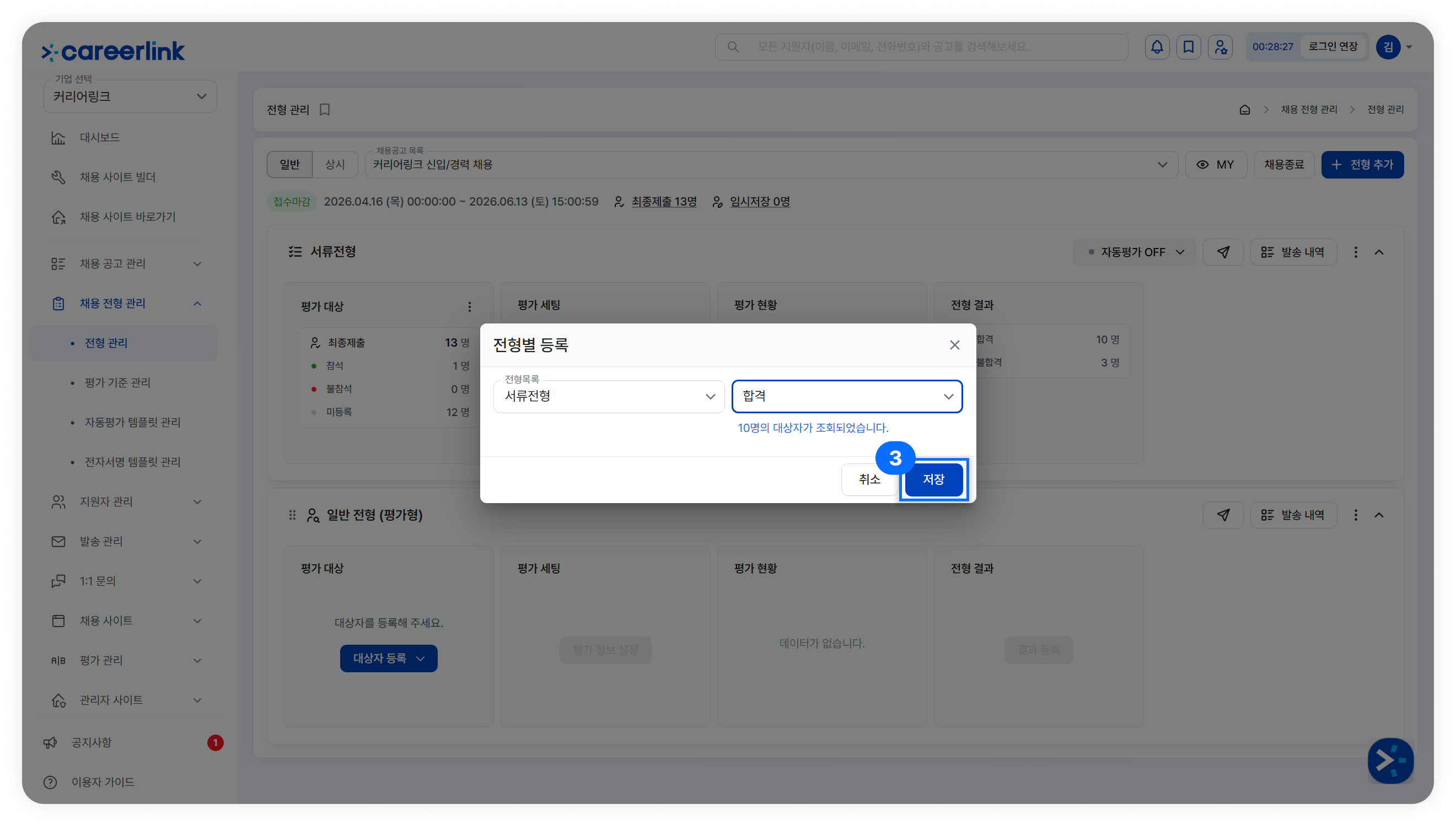Click the notification bell icon
This screenshot has width=1456, height=826.
1157,47
